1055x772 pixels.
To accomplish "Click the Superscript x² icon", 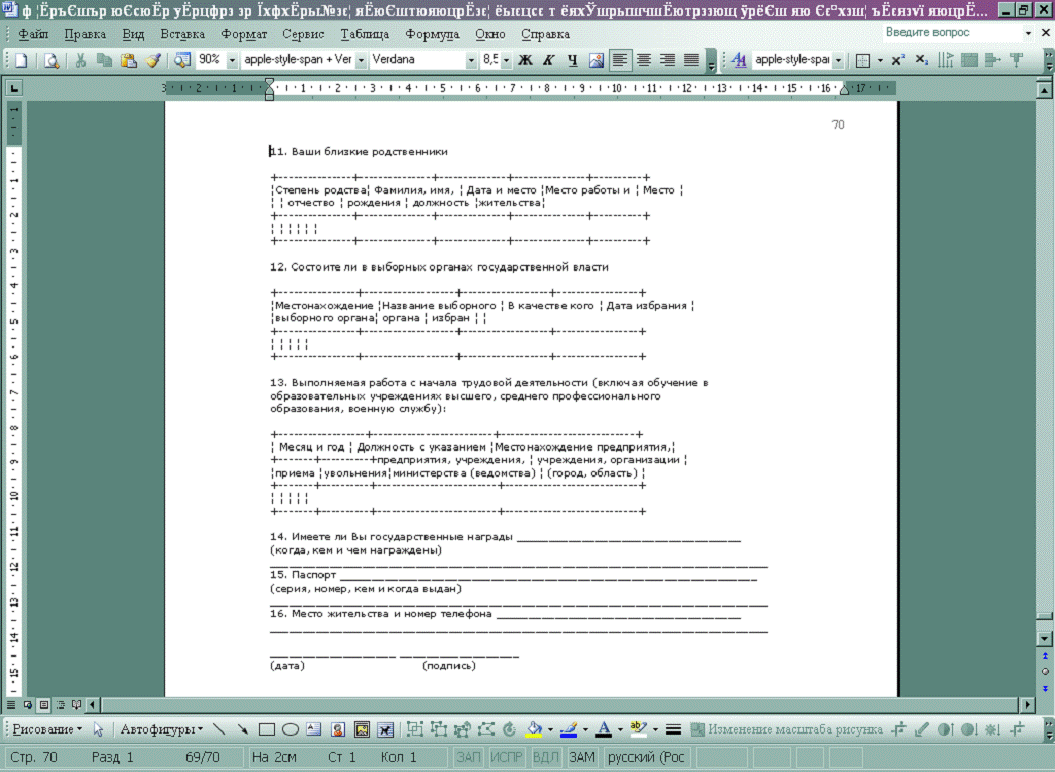I will pyautogui.click(x=897, y=60).
